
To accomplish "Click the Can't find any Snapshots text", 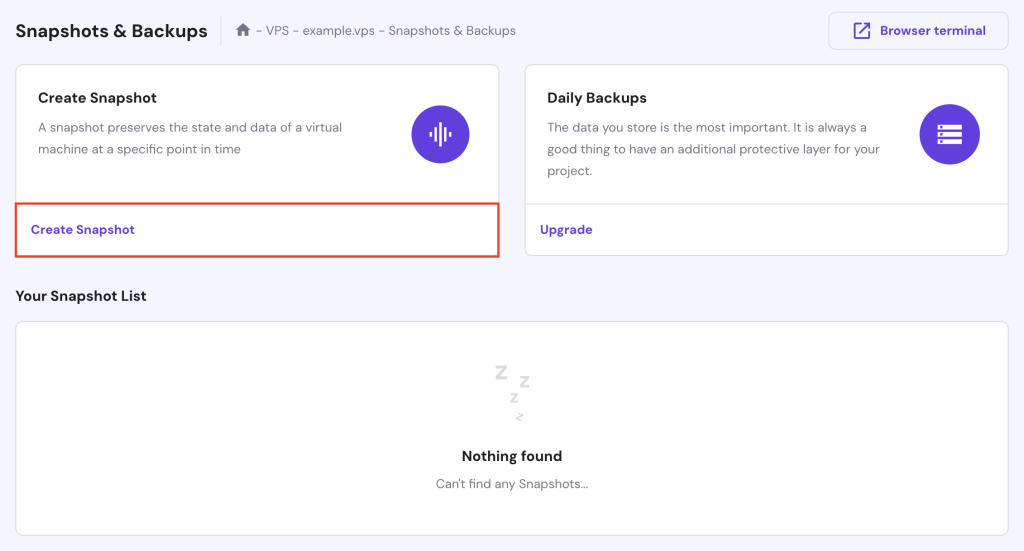I will click(x=512, y=484).
